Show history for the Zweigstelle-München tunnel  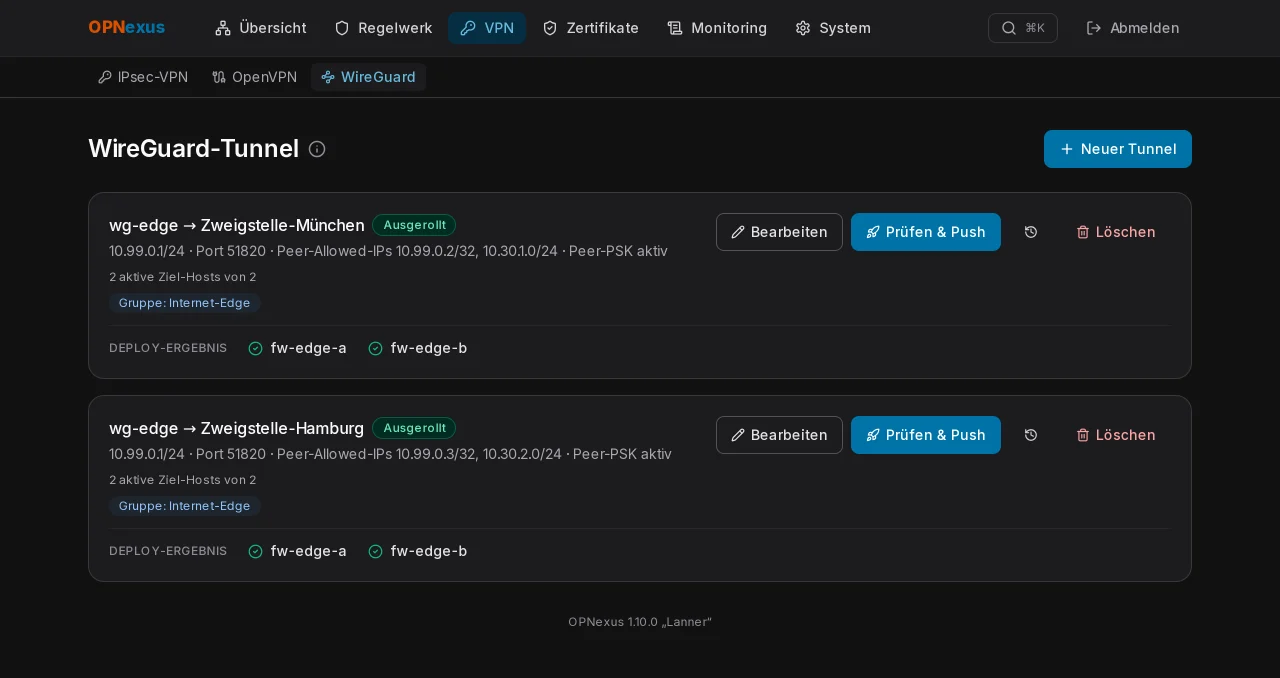tap(1031, 232)
